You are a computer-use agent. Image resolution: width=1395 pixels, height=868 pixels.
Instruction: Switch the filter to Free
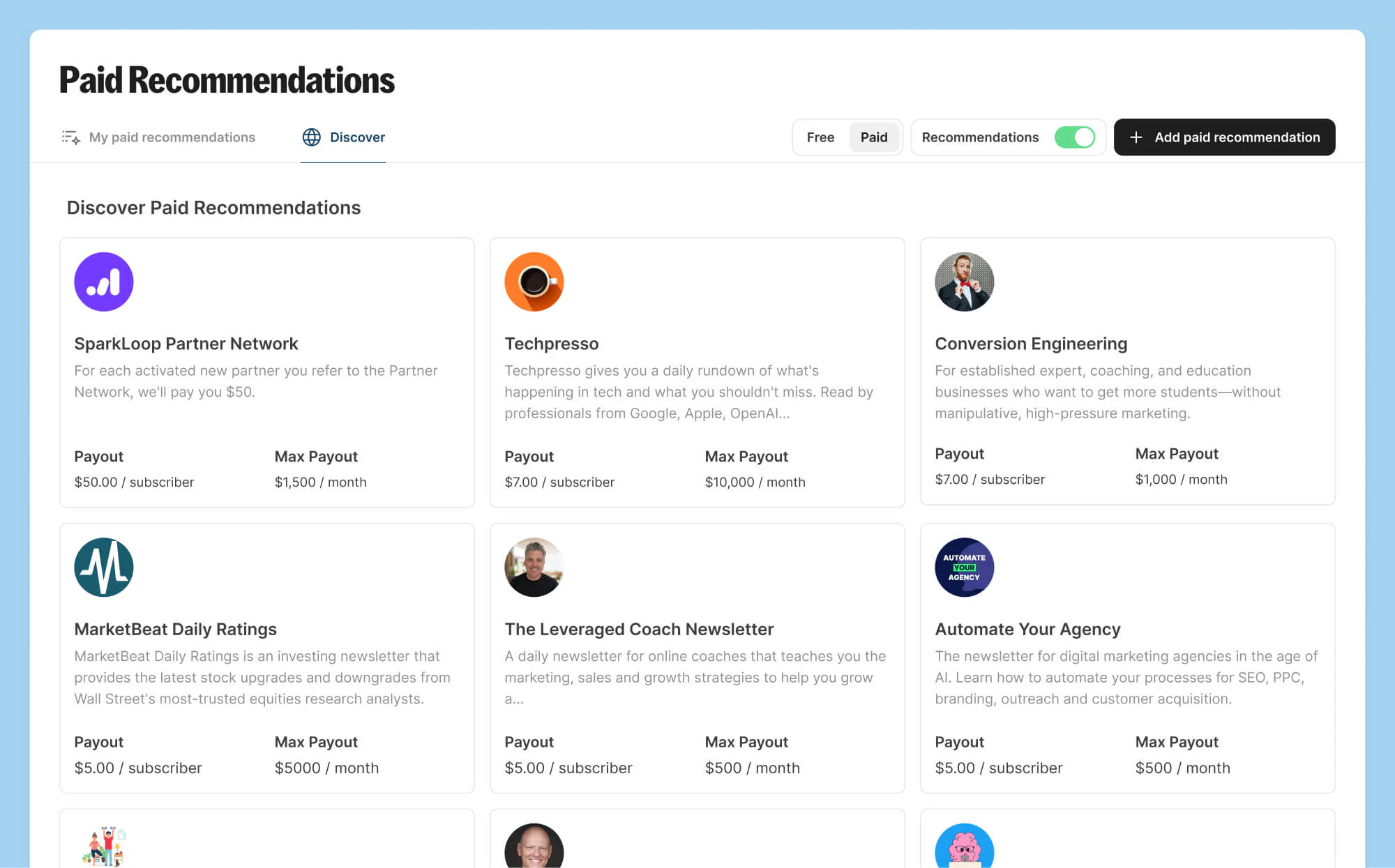click(x=820, y=137)
